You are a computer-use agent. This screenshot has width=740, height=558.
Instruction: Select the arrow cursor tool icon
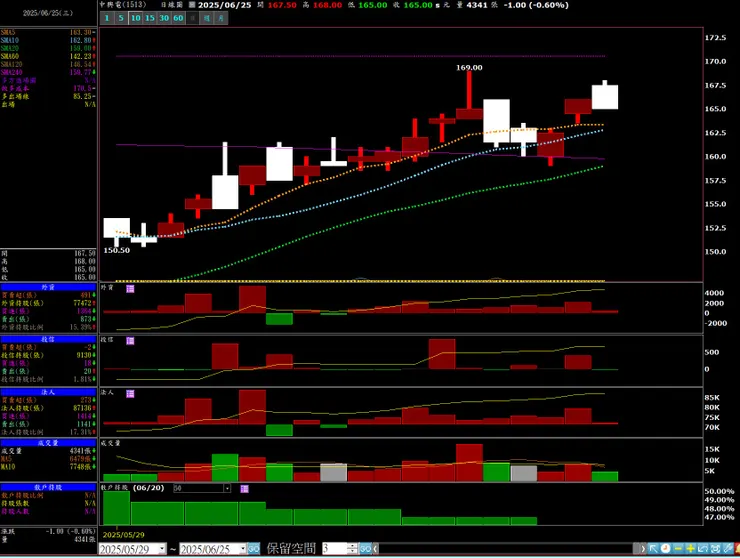pos(653,549)
